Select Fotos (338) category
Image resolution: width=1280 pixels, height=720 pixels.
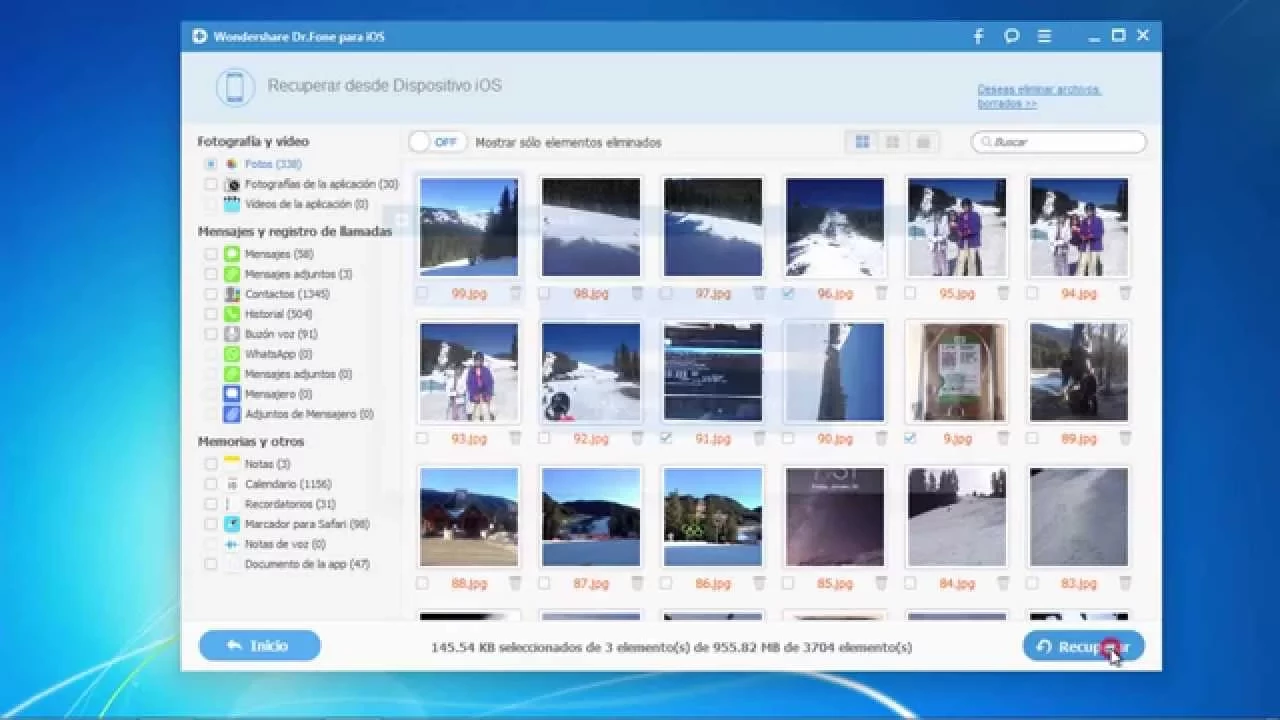pyautogui.click(x=273, y=164)
